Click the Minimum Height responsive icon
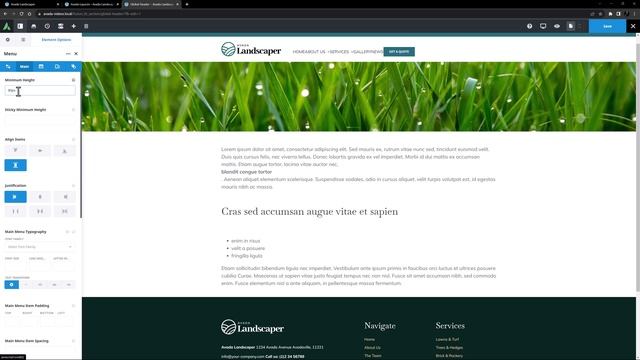640x360 pixels. tap(73, 80)
